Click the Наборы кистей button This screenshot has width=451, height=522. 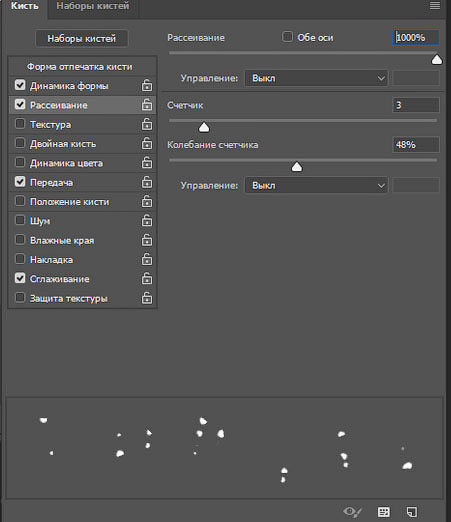pyautogui.click(x=82, y=38)
